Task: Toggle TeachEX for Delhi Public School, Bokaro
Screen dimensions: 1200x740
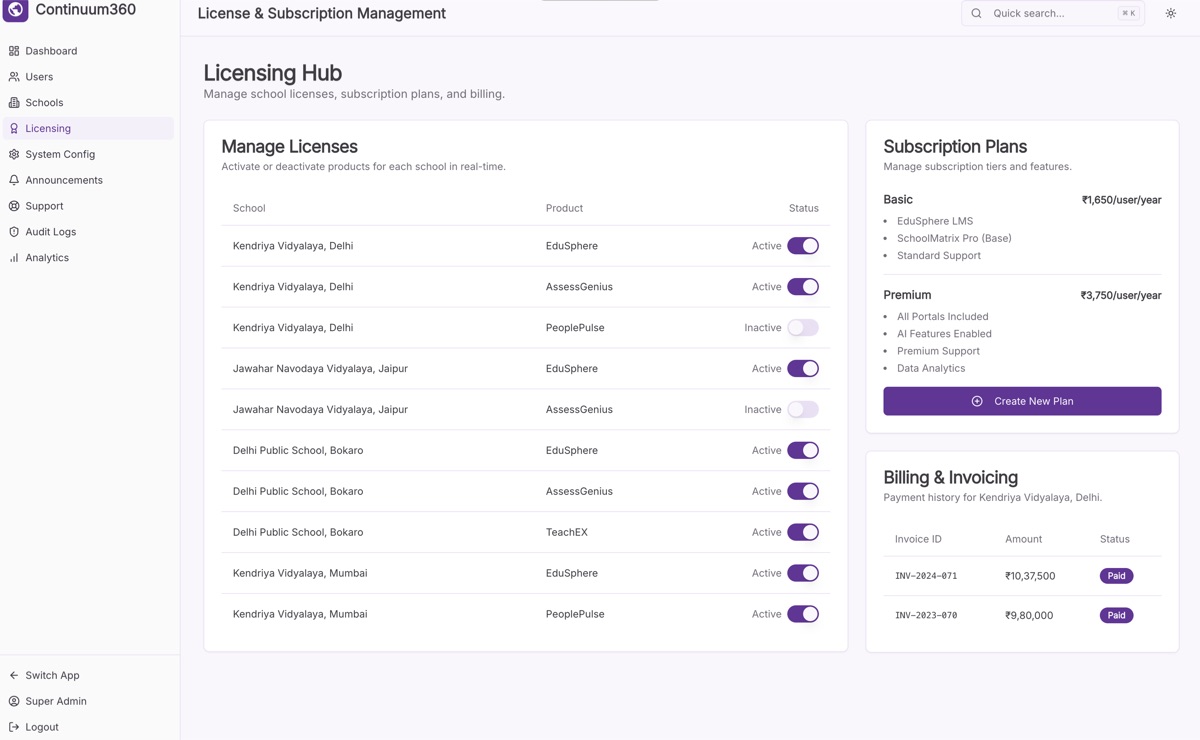Action: pos(803,533)
